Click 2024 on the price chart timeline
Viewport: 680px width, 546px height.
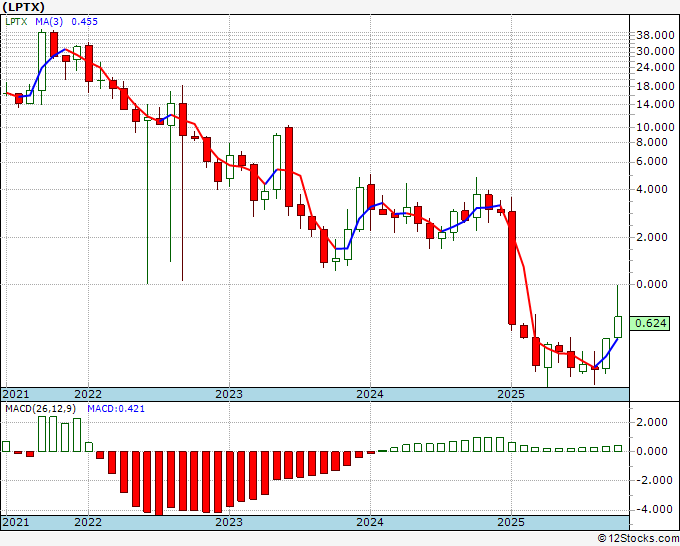click(370, 394)
